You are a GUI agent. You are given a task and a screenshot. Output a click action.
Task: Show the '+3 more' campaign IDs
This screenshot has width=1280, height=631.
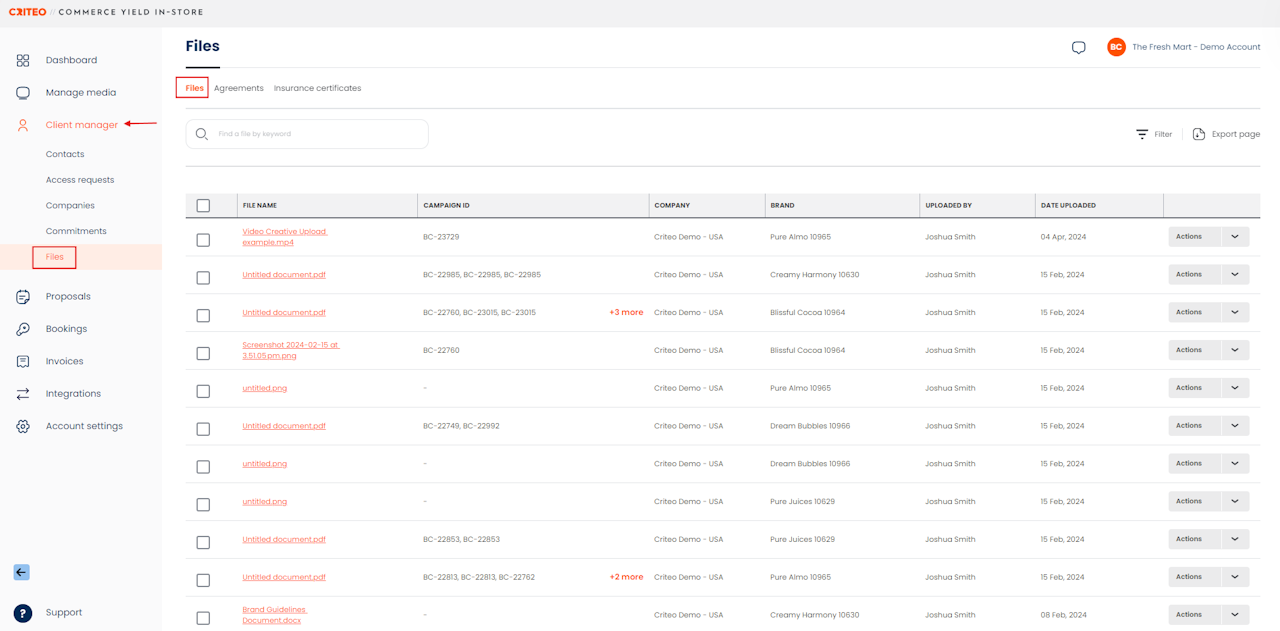coord(626,313)
